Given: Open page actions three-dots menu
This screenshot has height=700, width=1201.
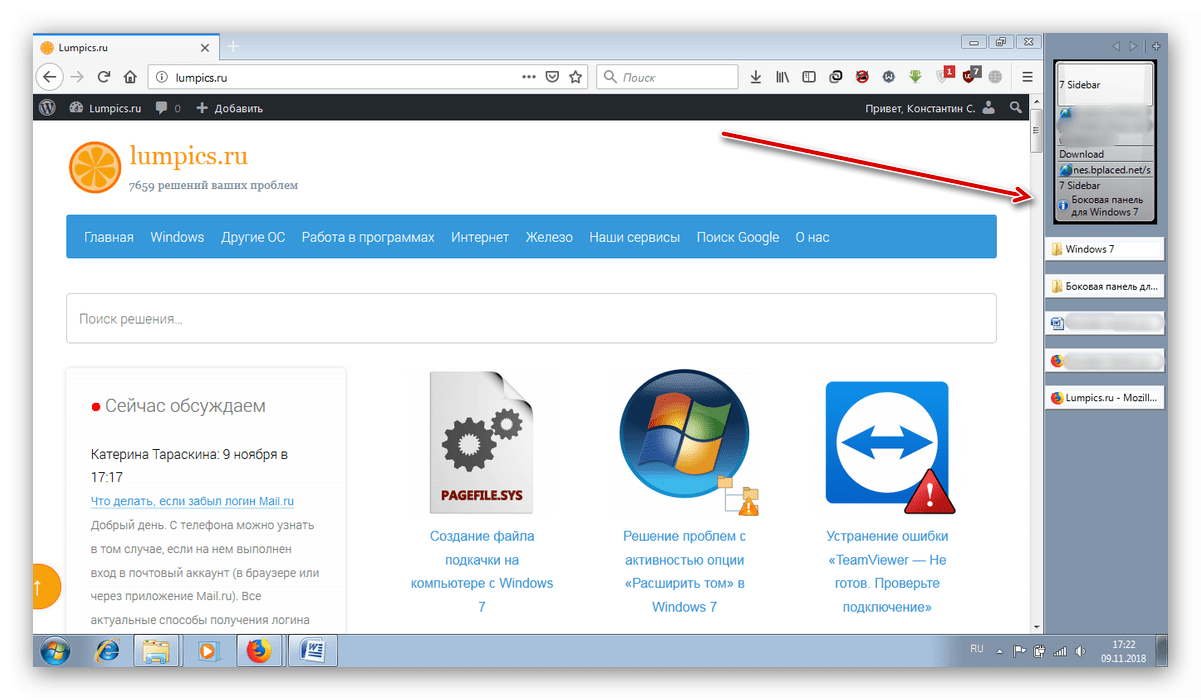Looking at the screenshot, I should [x=529, y=77].
